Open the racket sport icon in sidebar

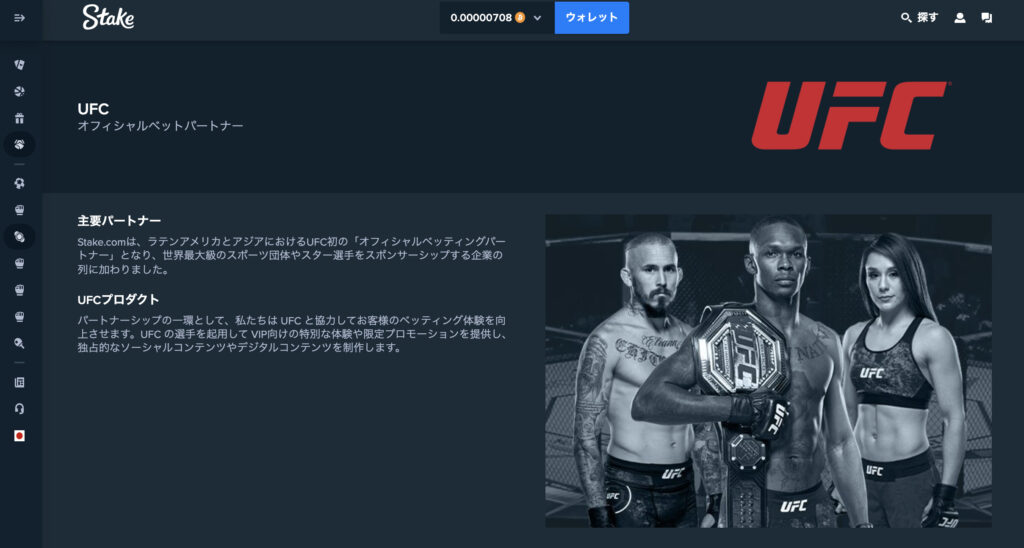(x=20, y=343)
